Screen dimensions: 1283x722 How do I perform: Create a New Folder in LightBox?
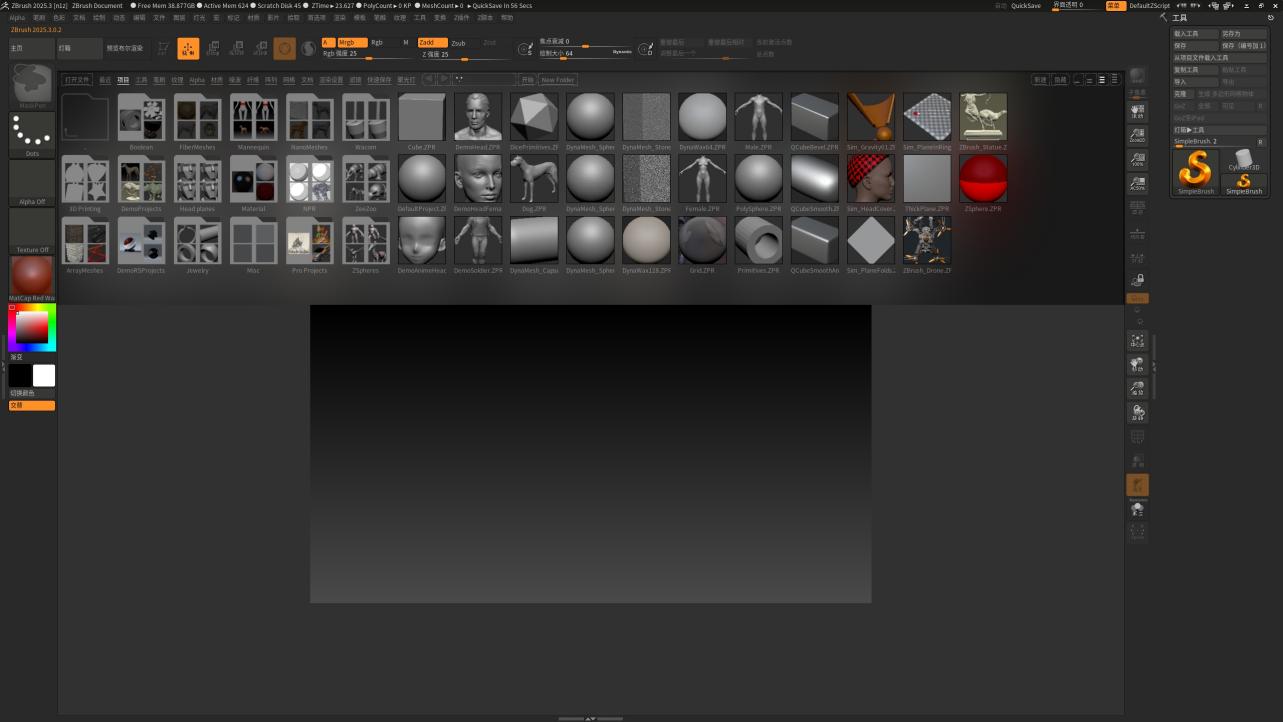tap(557, 79)
